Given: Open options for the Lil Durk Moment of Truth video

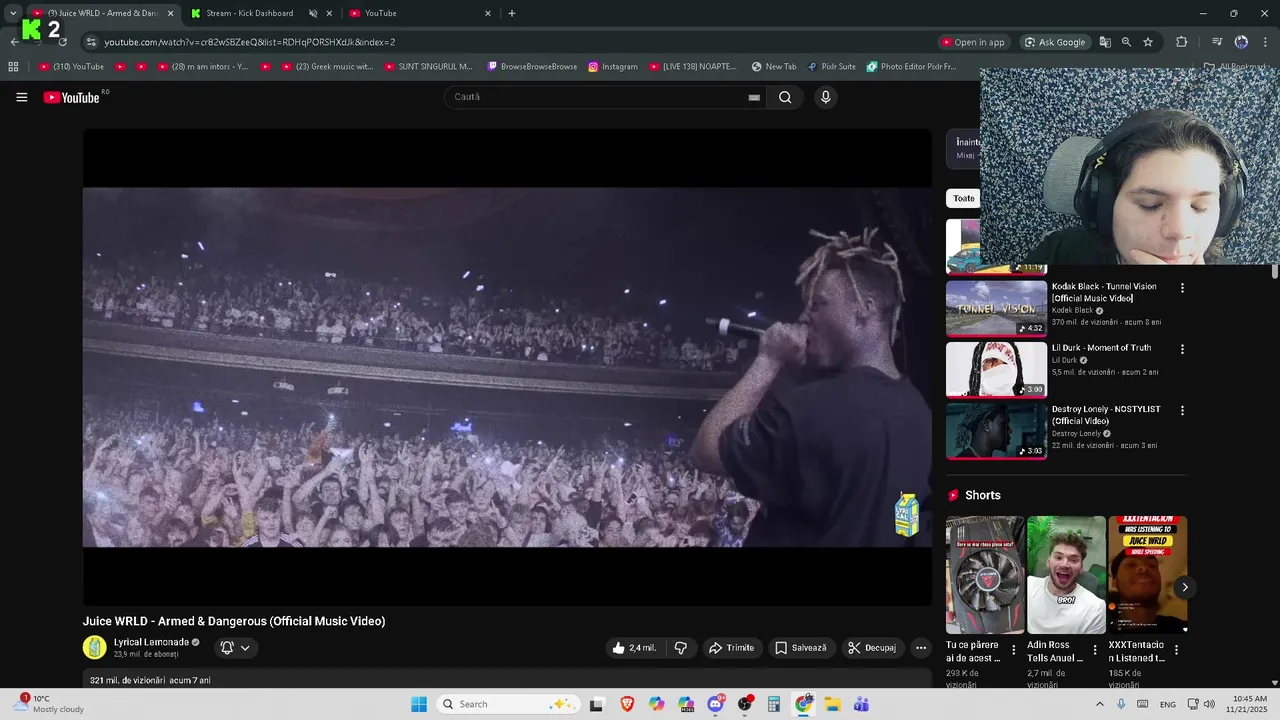Looking at the screenshot, I should [x=1182, y=349].
